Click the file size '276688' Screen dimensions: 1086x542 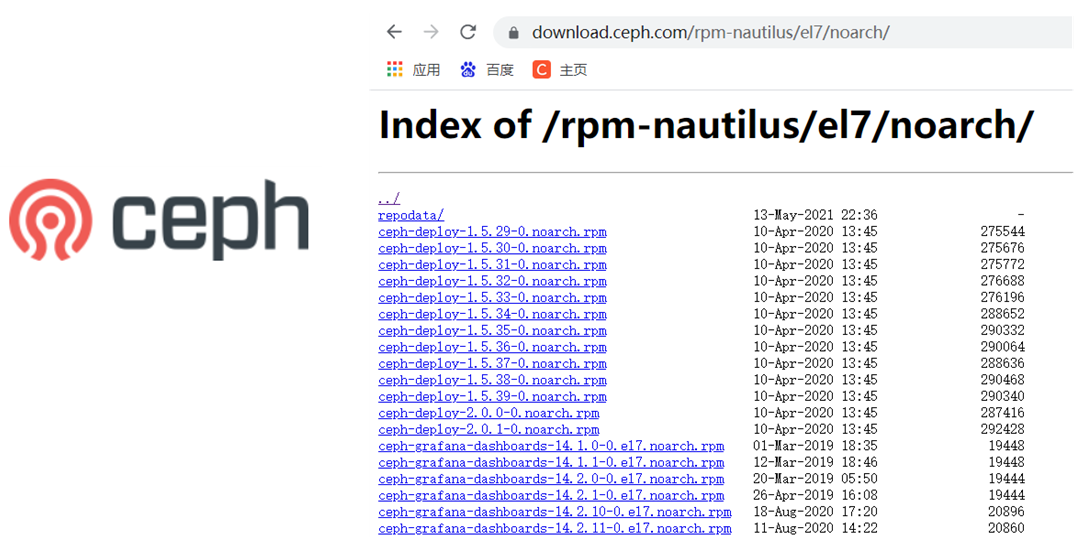coord(1002,281)
